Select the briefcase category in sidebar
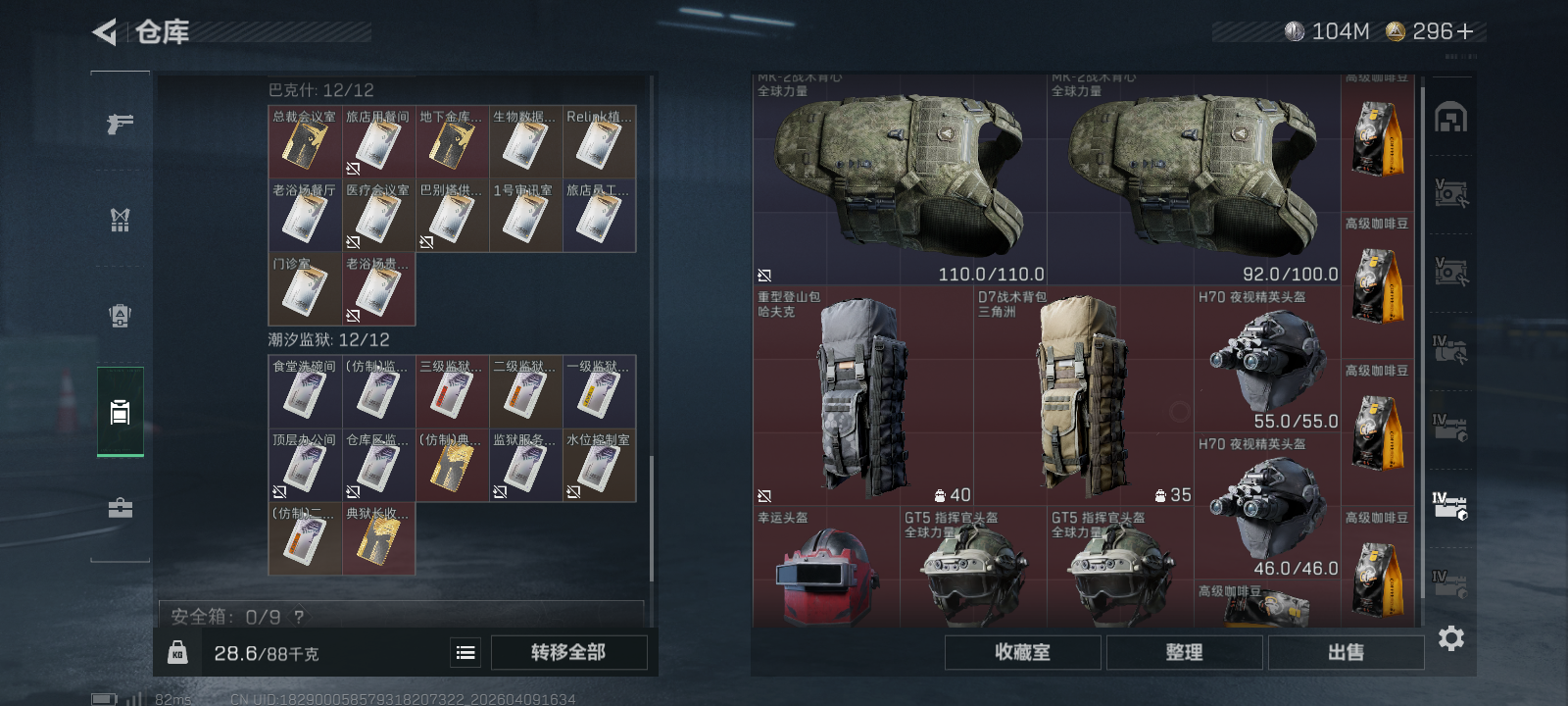1568x706 pixels. point(120,507)
